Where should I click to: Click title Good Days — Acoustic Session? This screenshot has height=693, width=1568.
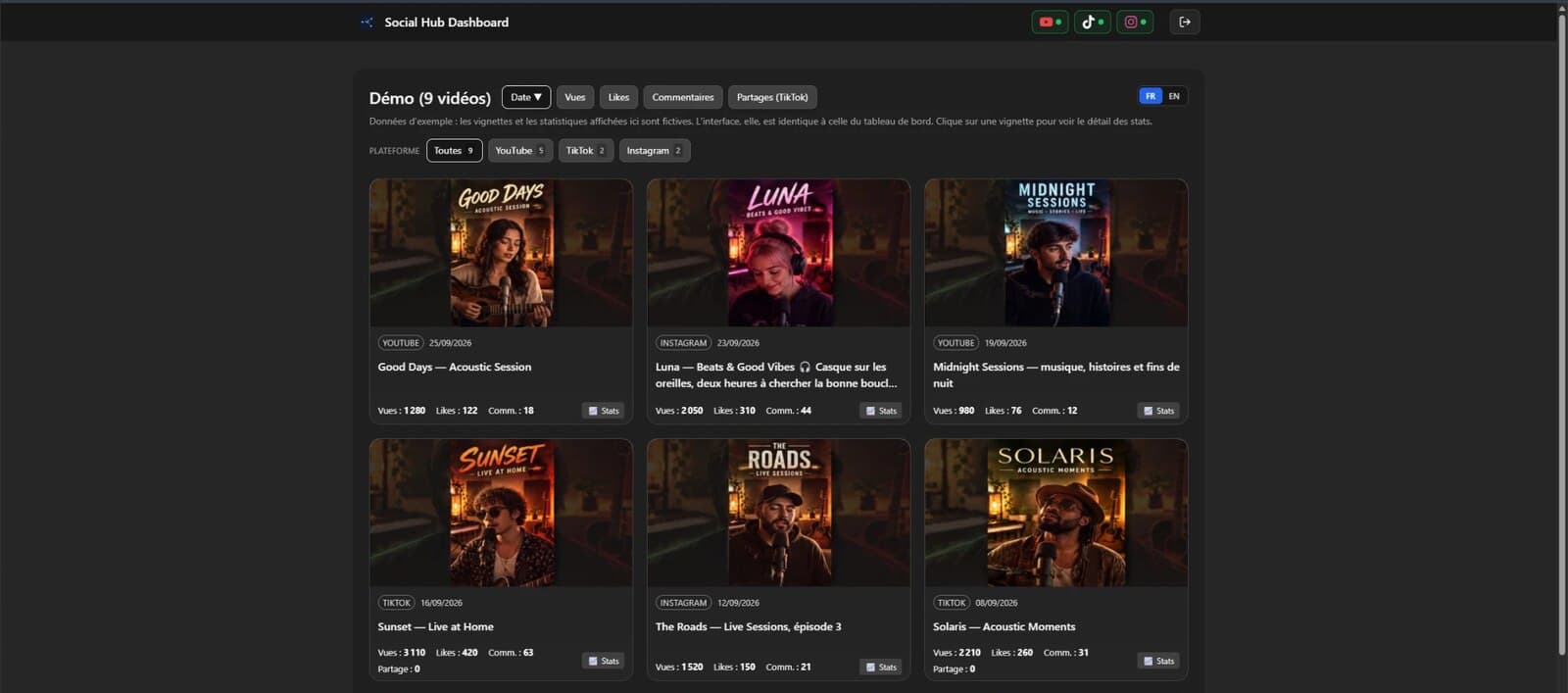[x=455, y=367]
